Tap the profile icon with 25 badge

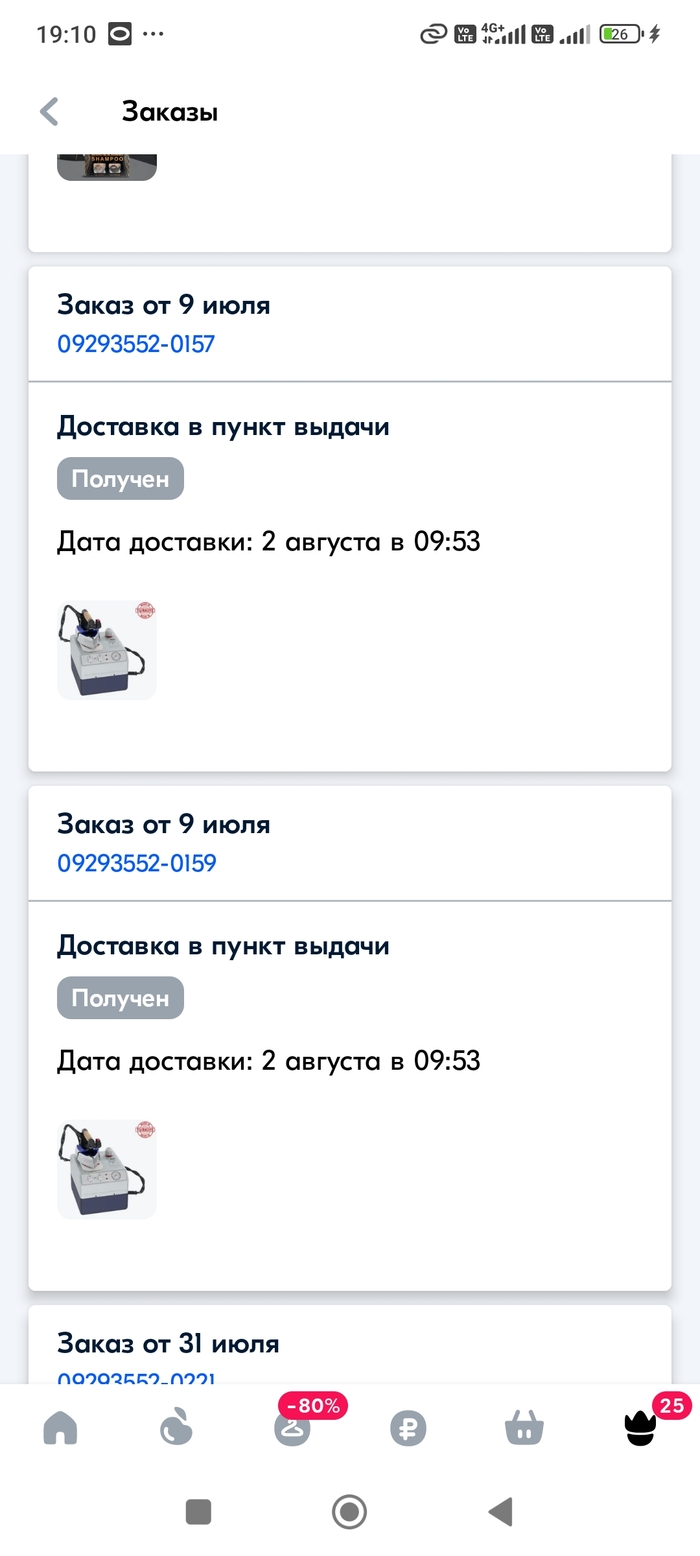(640, 1428)
